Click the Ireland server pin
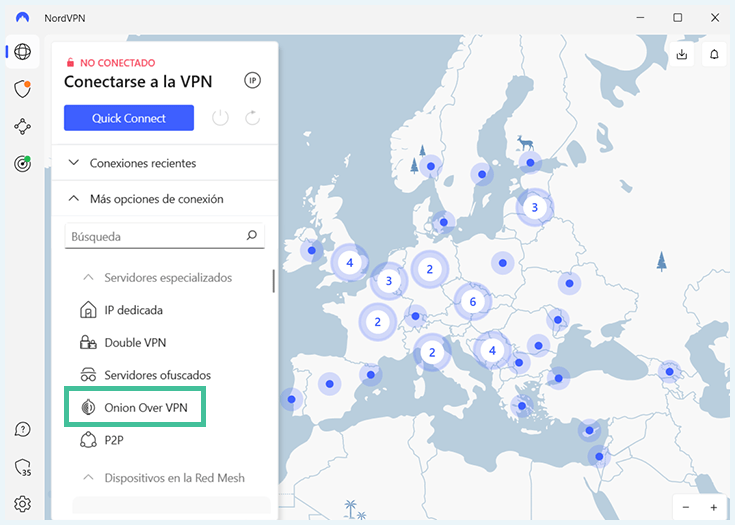This screenshot has width=735, height=525. tap(312, 250)
